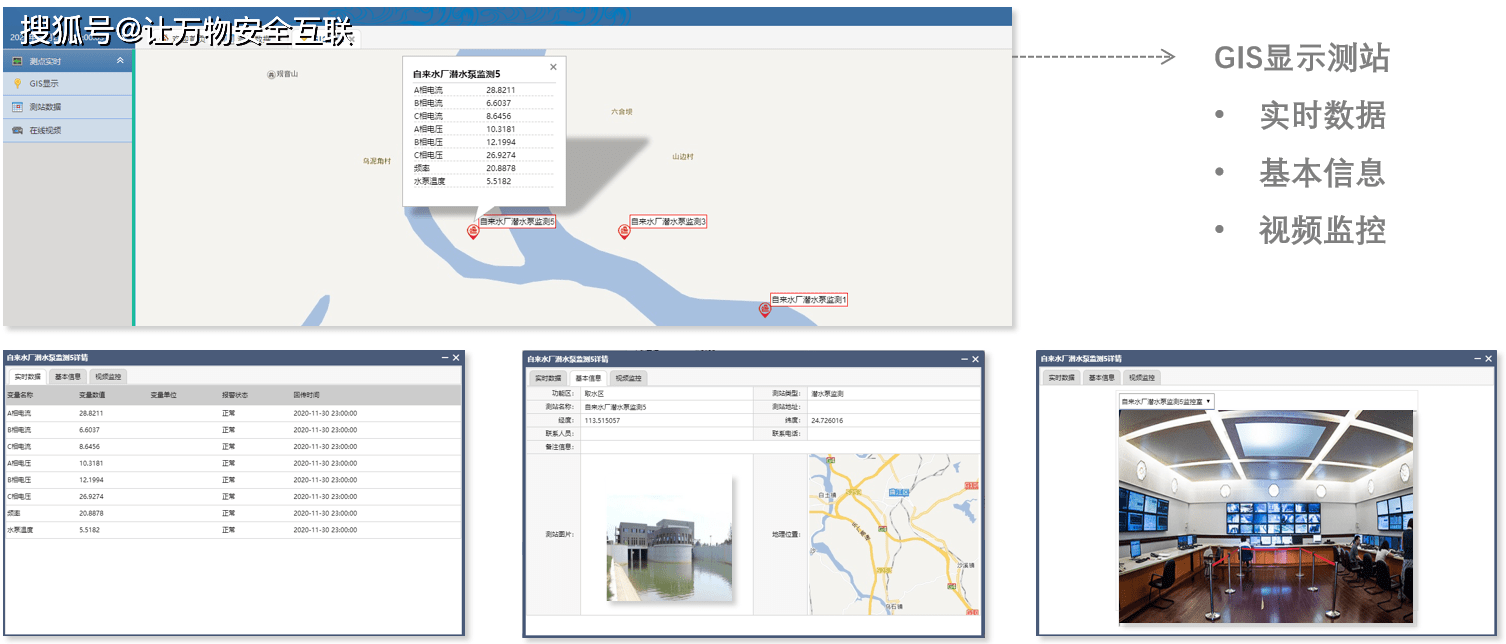Click the longitude value 113.515057
The height and width of the screenshot is (644, 1506).
click(x=602, y=421)
